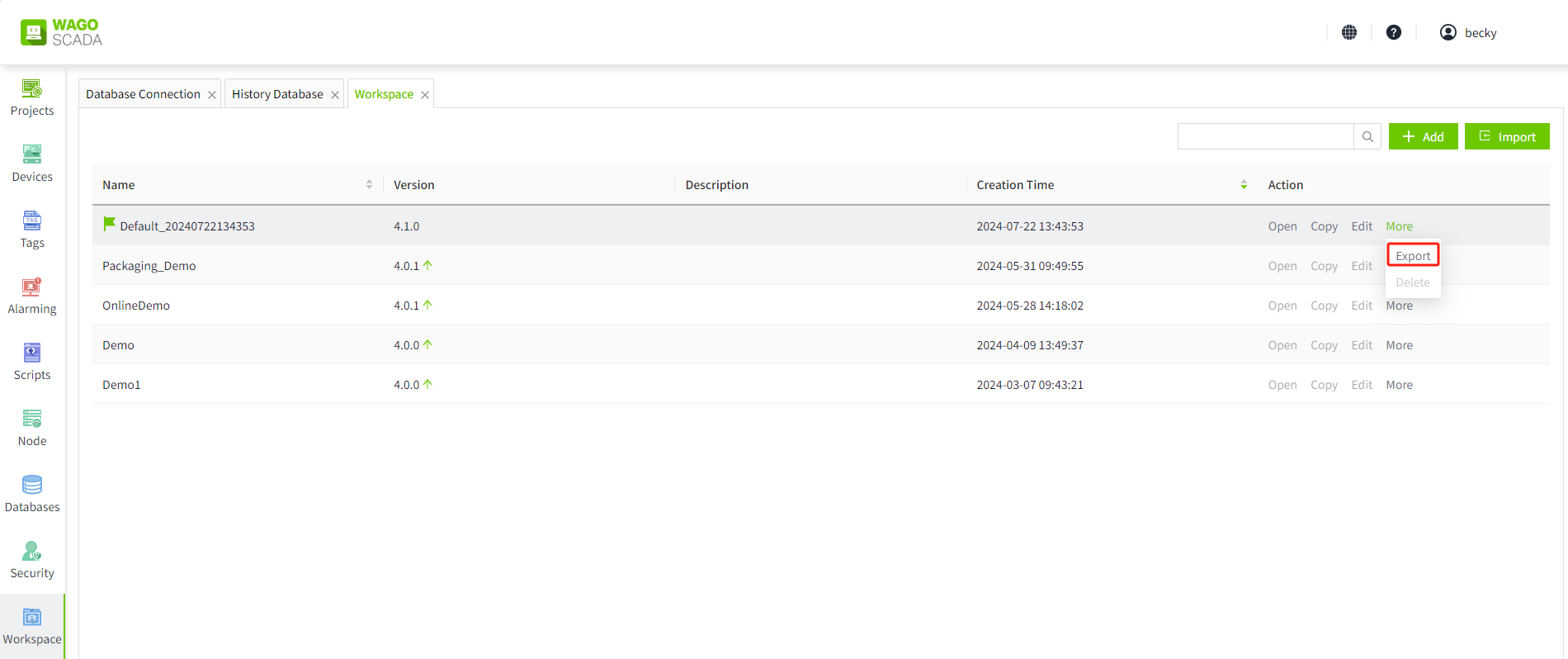Focus the workspace search input field
This screenshot has width=1568, height=659.
[1265, 136]
